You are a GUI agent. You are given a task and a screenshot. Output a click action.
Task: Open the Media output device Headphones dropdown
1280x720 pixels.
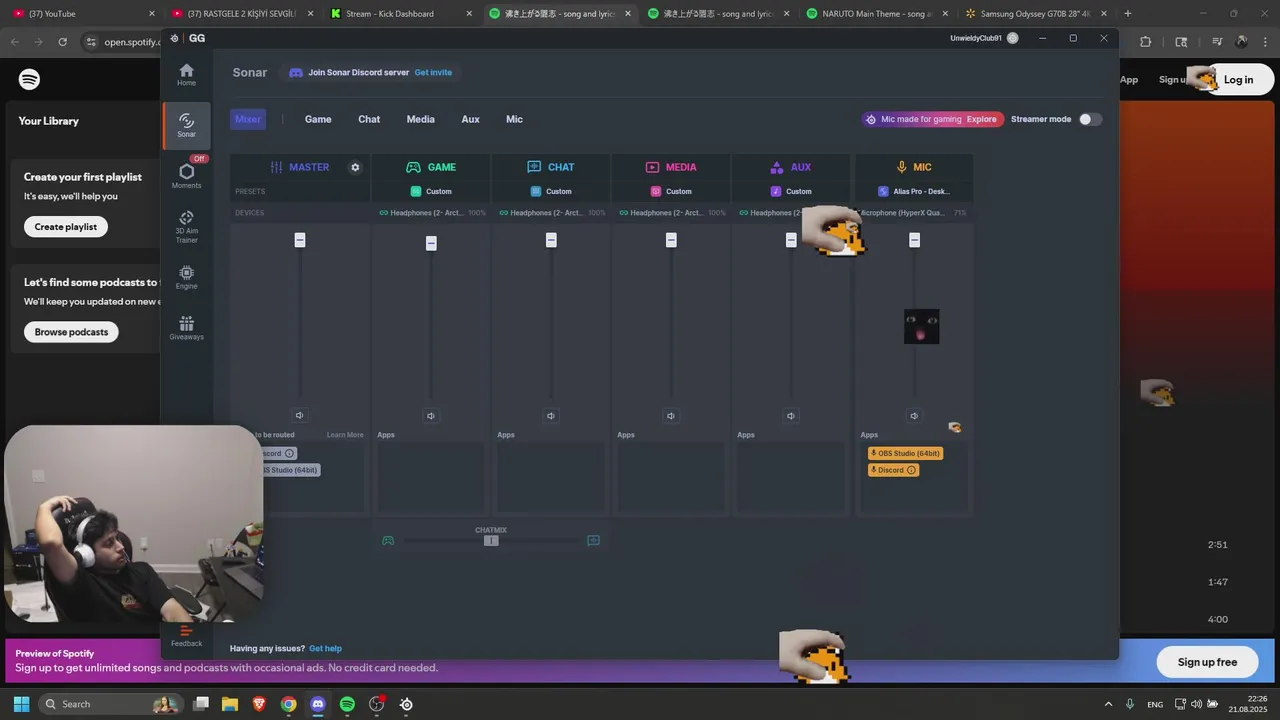(x=672, y=213)
